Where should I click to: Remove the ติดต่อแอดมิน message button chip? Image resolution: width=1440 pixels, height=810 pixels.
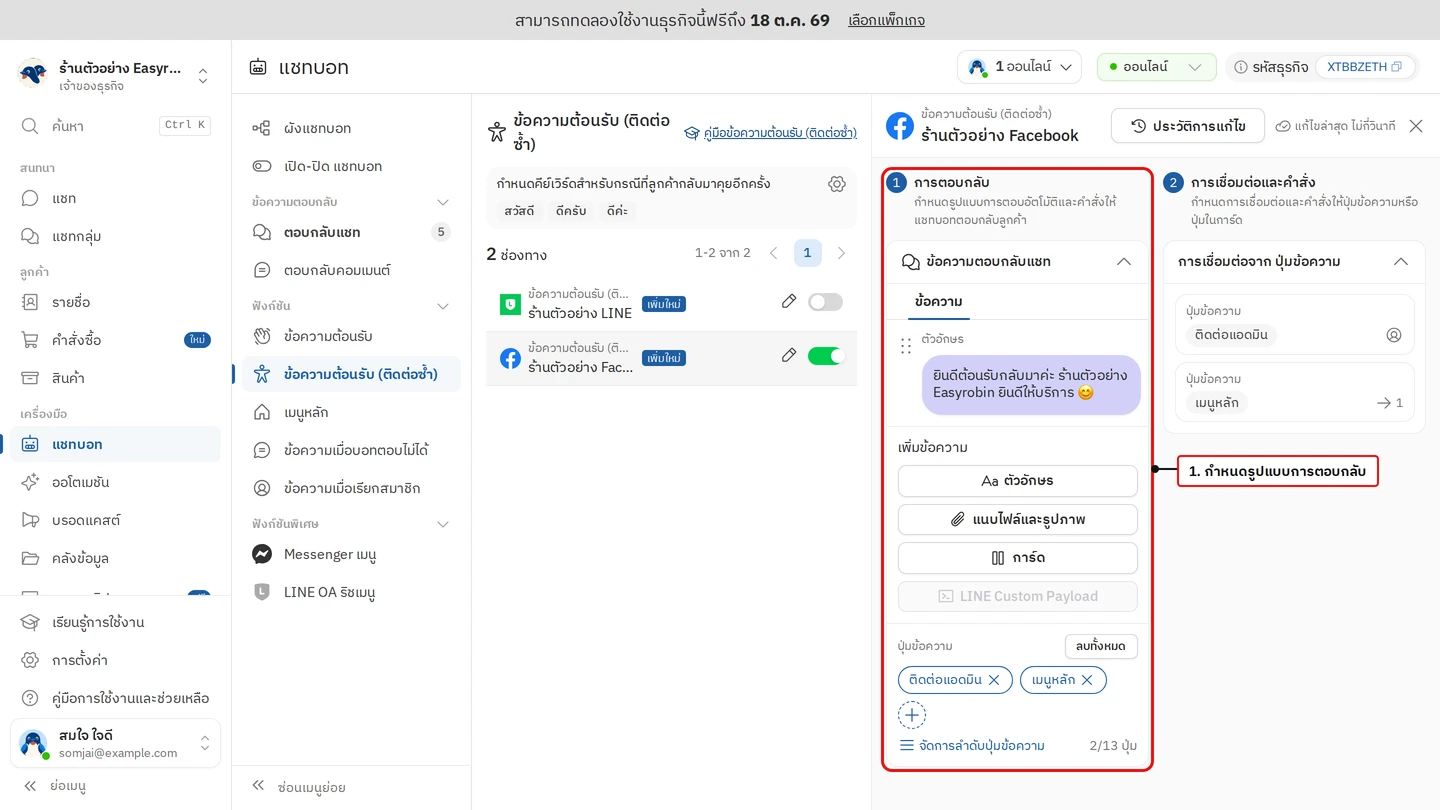click(x=994, y=680)
